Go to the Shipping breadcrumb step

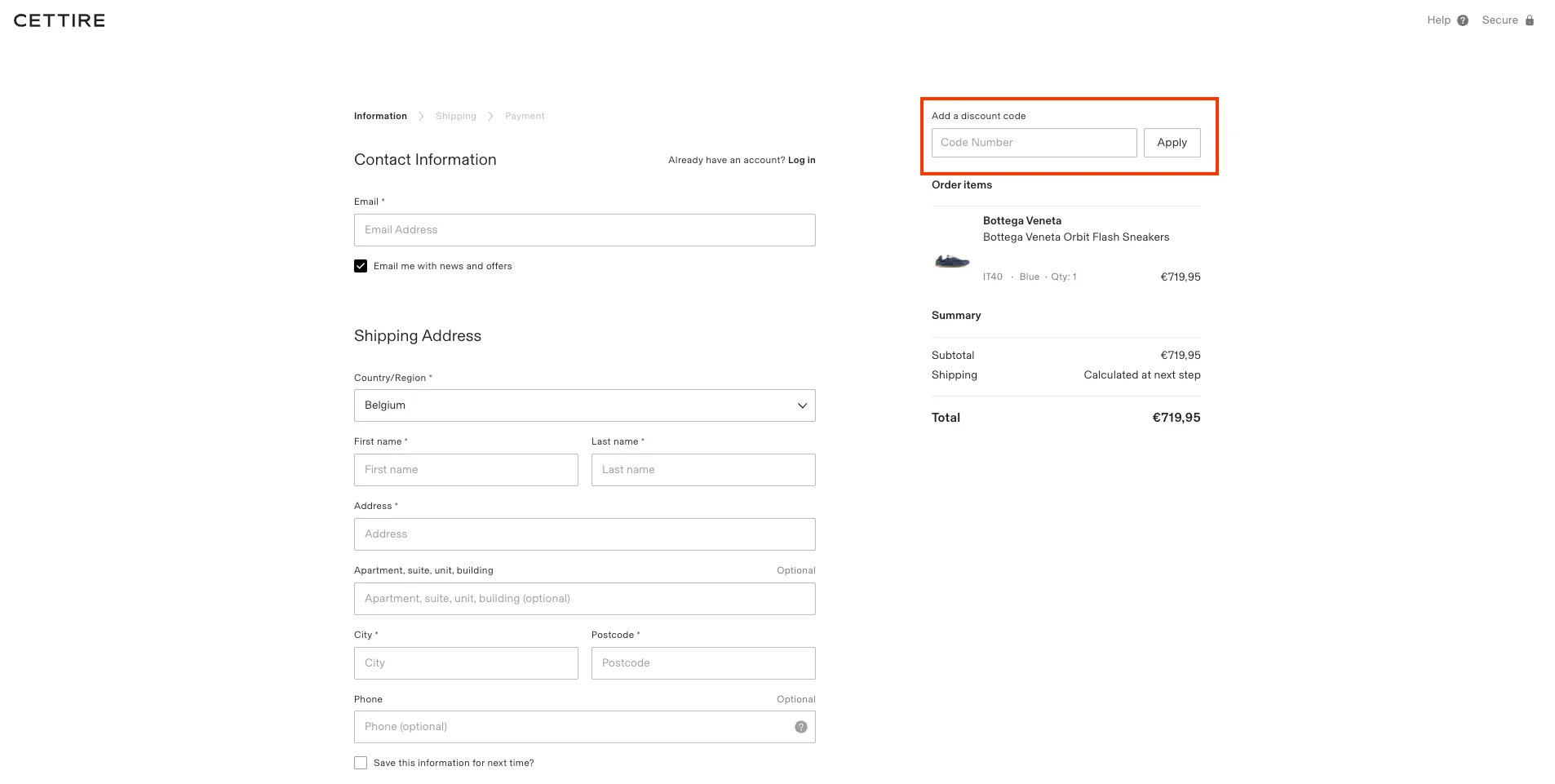pos(456,116)
